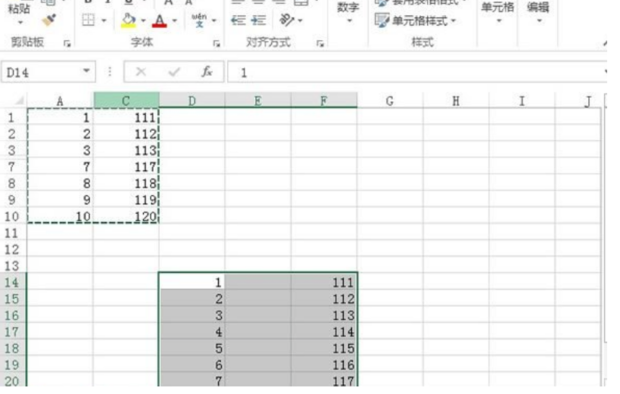
Task: Open the text orientation dropdown arrow
Action: (300, 20)
